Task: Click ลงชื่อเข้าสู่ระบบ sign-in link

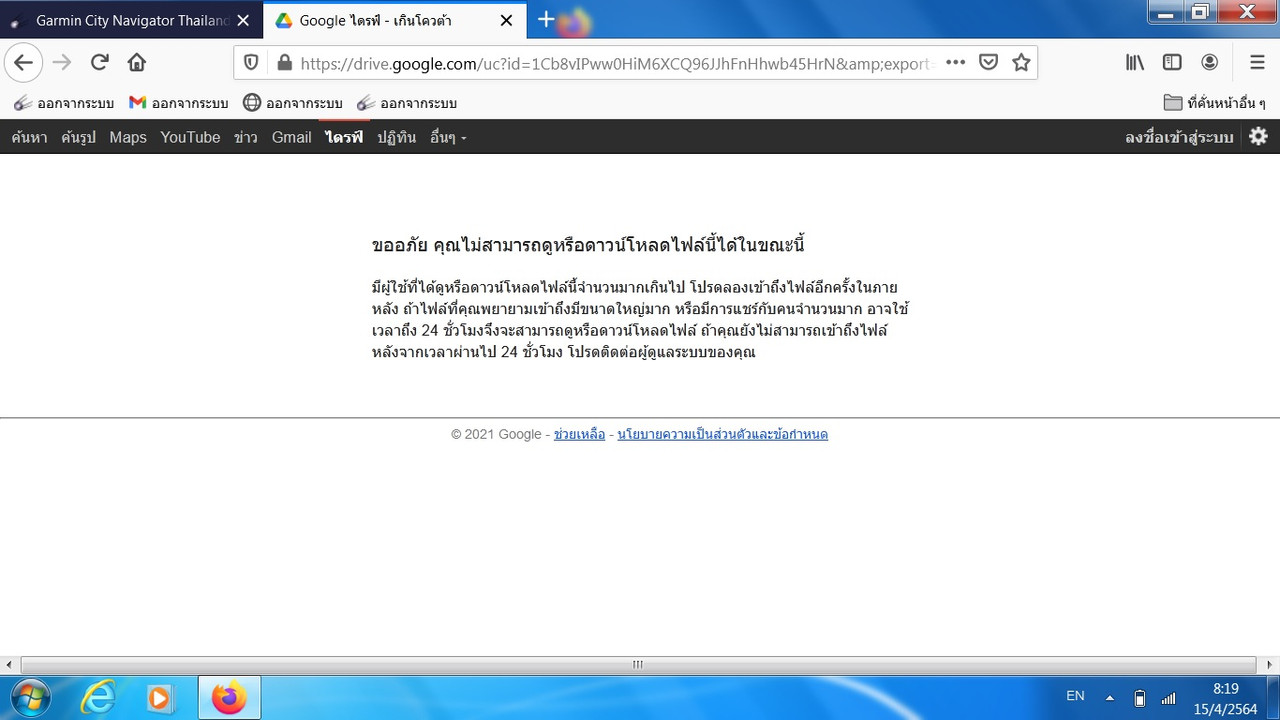Action: point(1179,137)
